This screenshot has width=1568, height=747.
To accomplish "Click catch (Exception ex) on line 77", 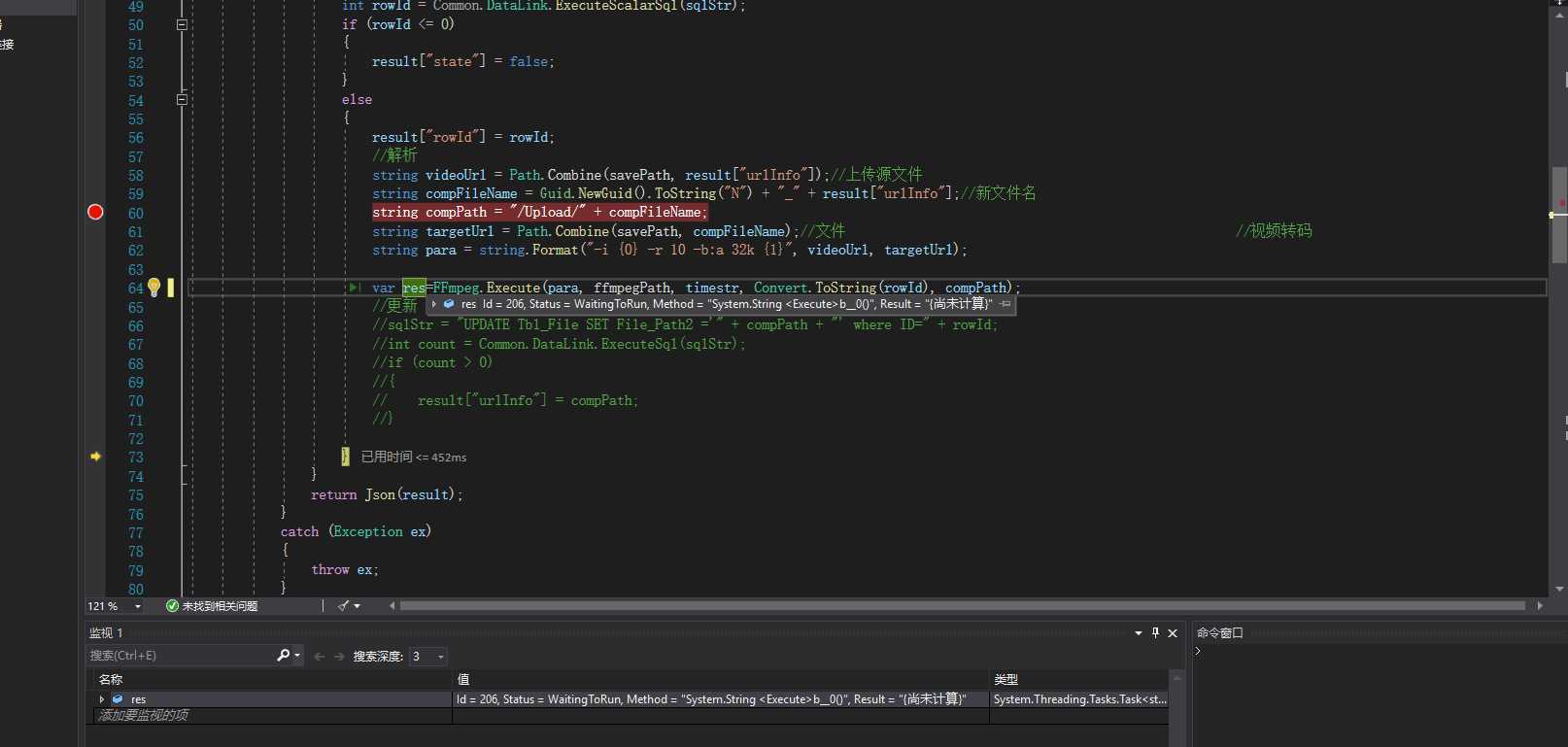I will tap(356, 531).
